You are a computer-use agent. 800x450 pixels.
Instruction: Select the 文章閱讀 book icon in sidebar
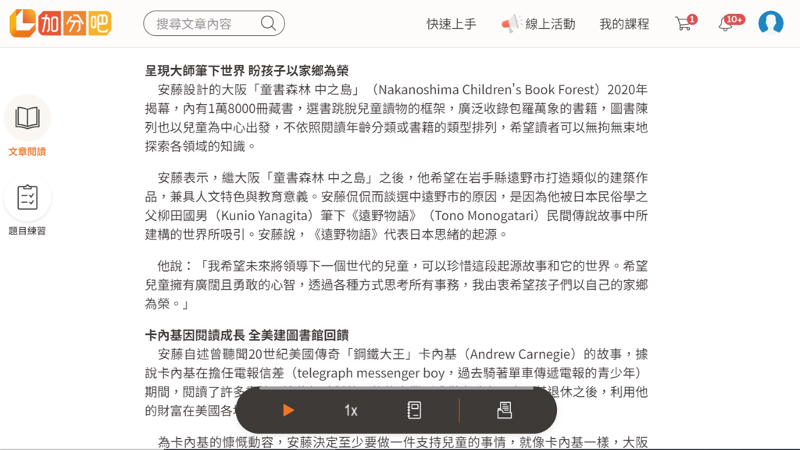coord(27,117)
